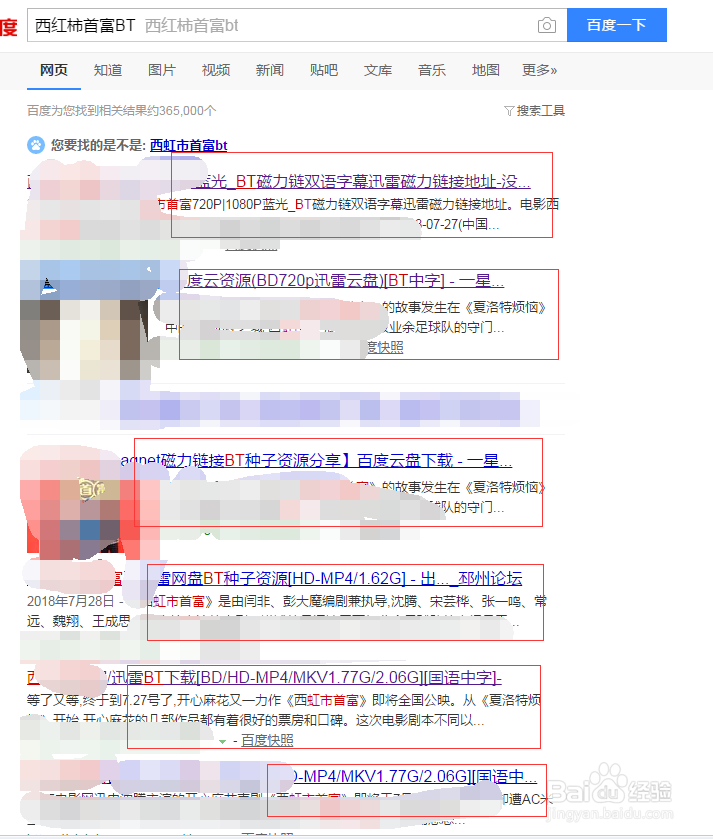This screenshot has width=713, height=839.
Task: Select the 地图 tab
Action: coord(486,70)
